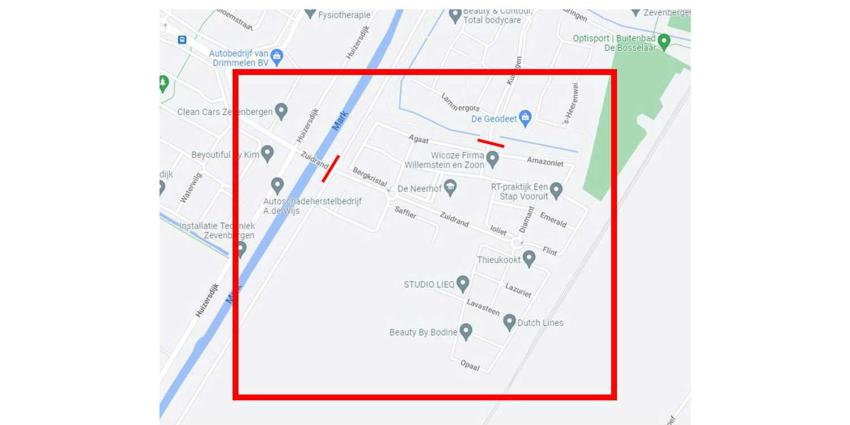Viewport: 850px width, 425px height.
Task: Click the RT-praktijk Een Stap Vooruit pin
Action: click(x=556, y=190)
